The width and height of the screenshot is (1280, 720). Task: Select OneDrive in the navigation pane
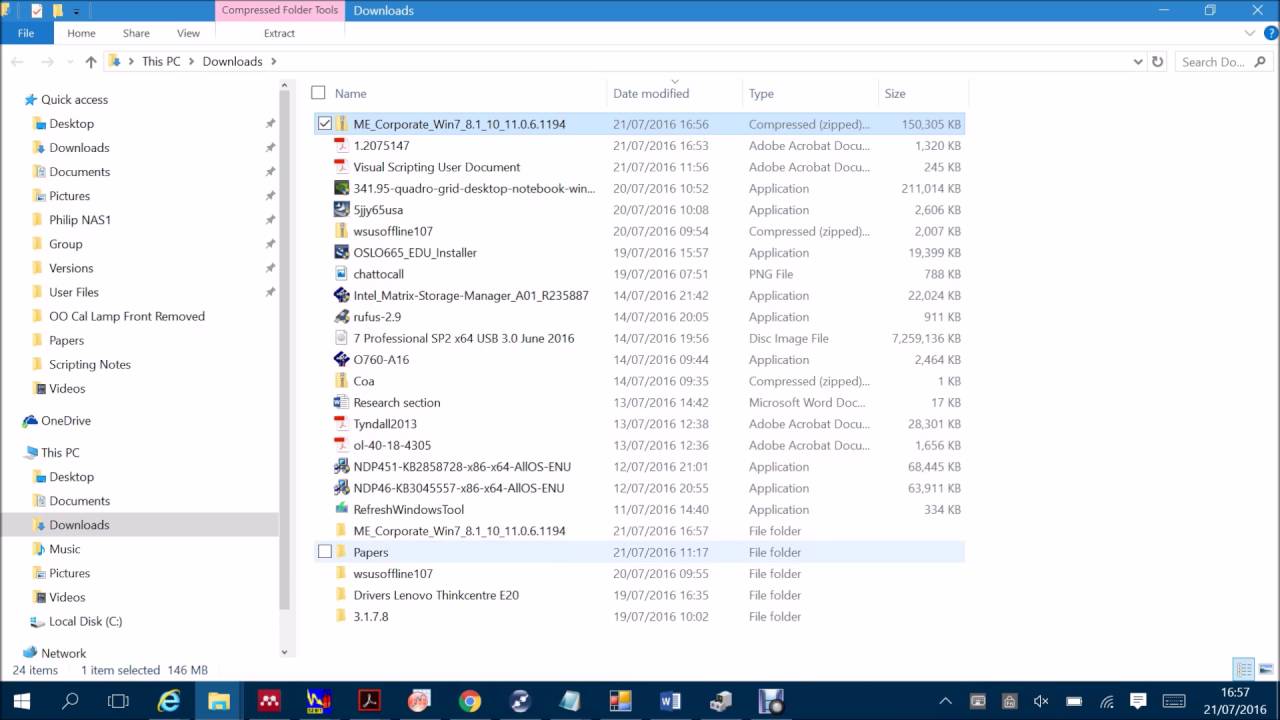coord(66,421)
